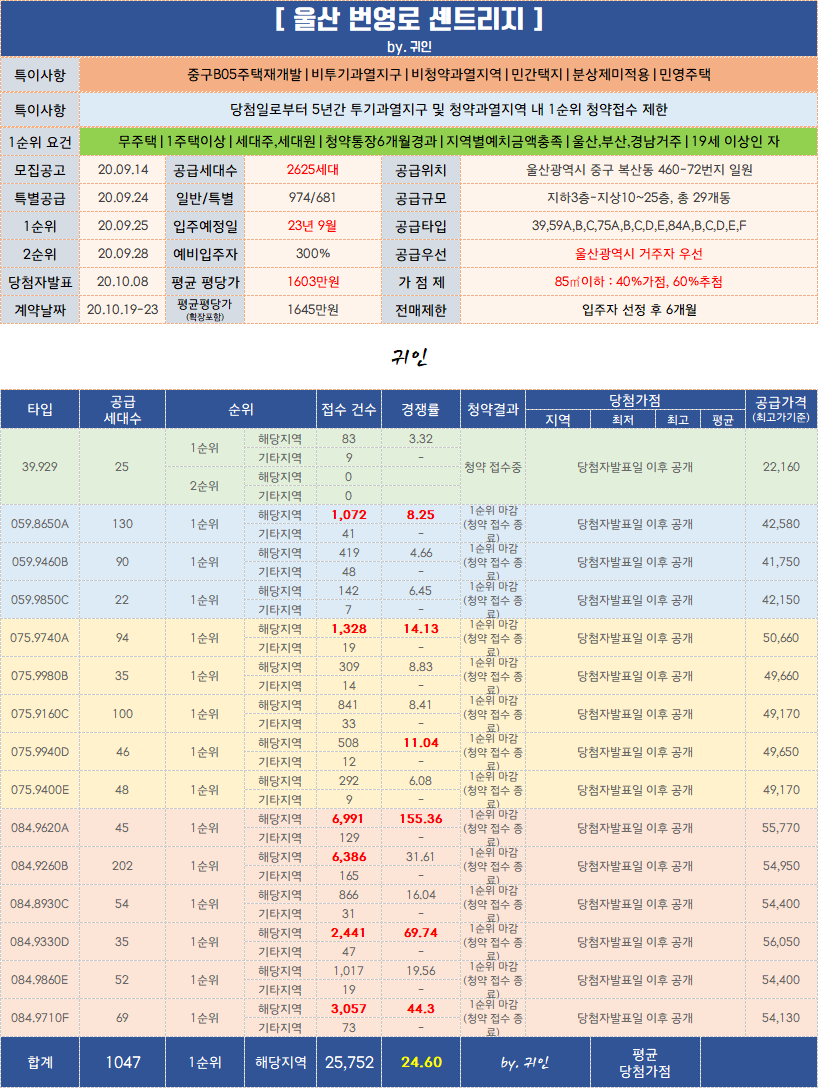Select the 20.10.08 당첨자발표 date
This screenshot has height=1088, width=818.
(x=123, y=282)
